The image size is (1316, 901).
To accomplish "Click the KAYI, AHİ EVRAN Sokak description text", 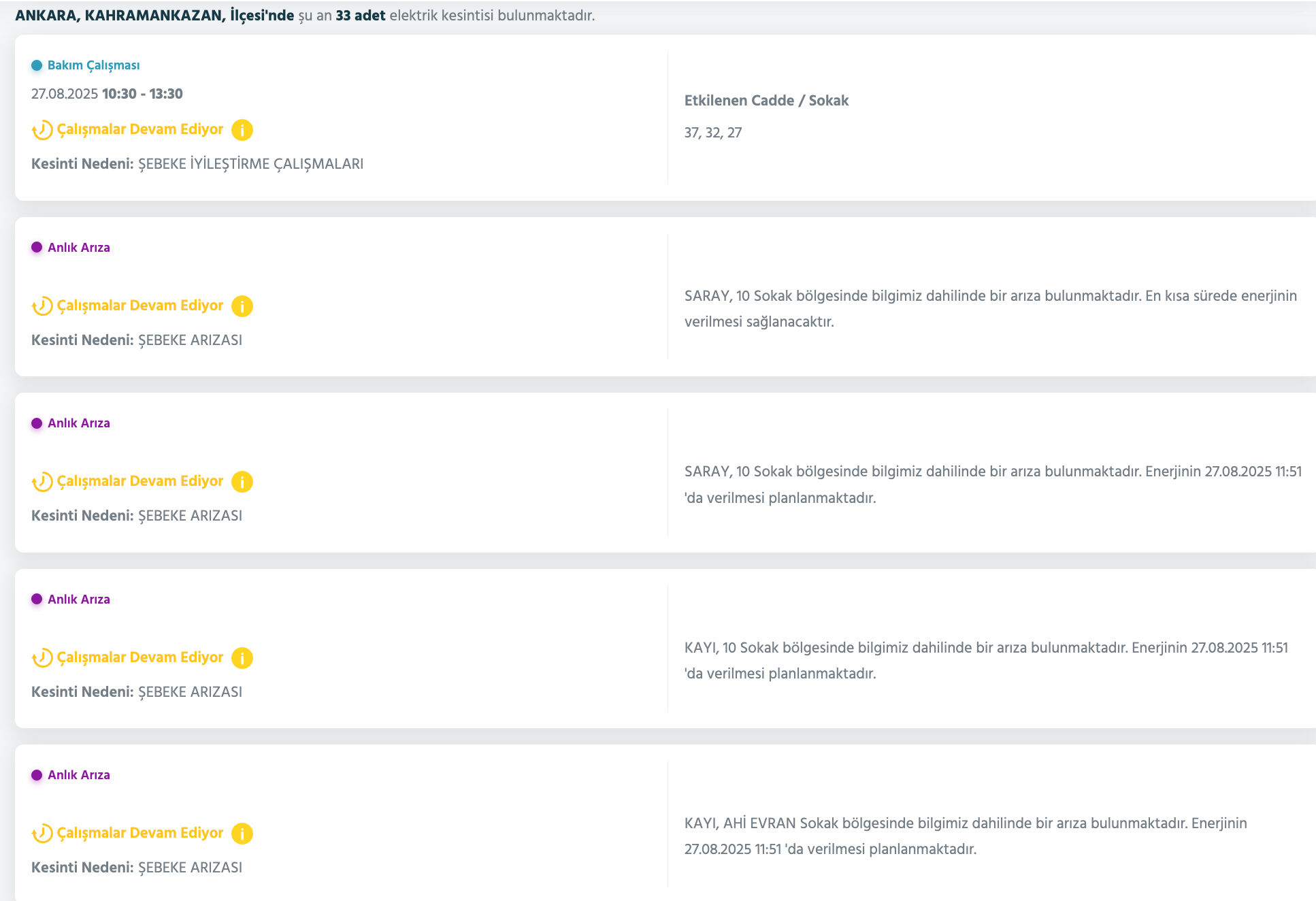I will [965, 836].
